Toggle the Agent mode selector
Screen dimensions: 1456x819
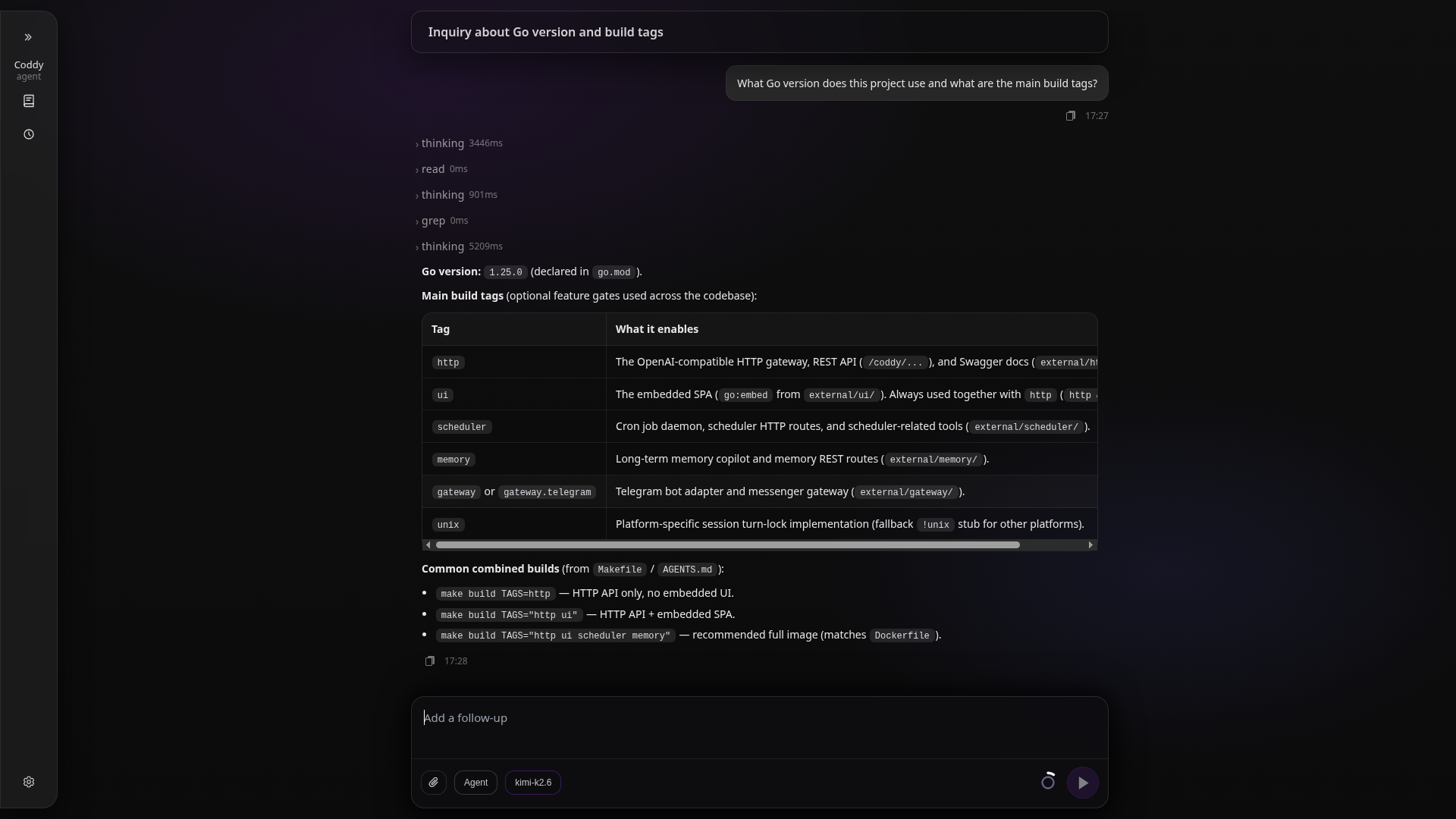pyautogui.click(x=475, y=783)
